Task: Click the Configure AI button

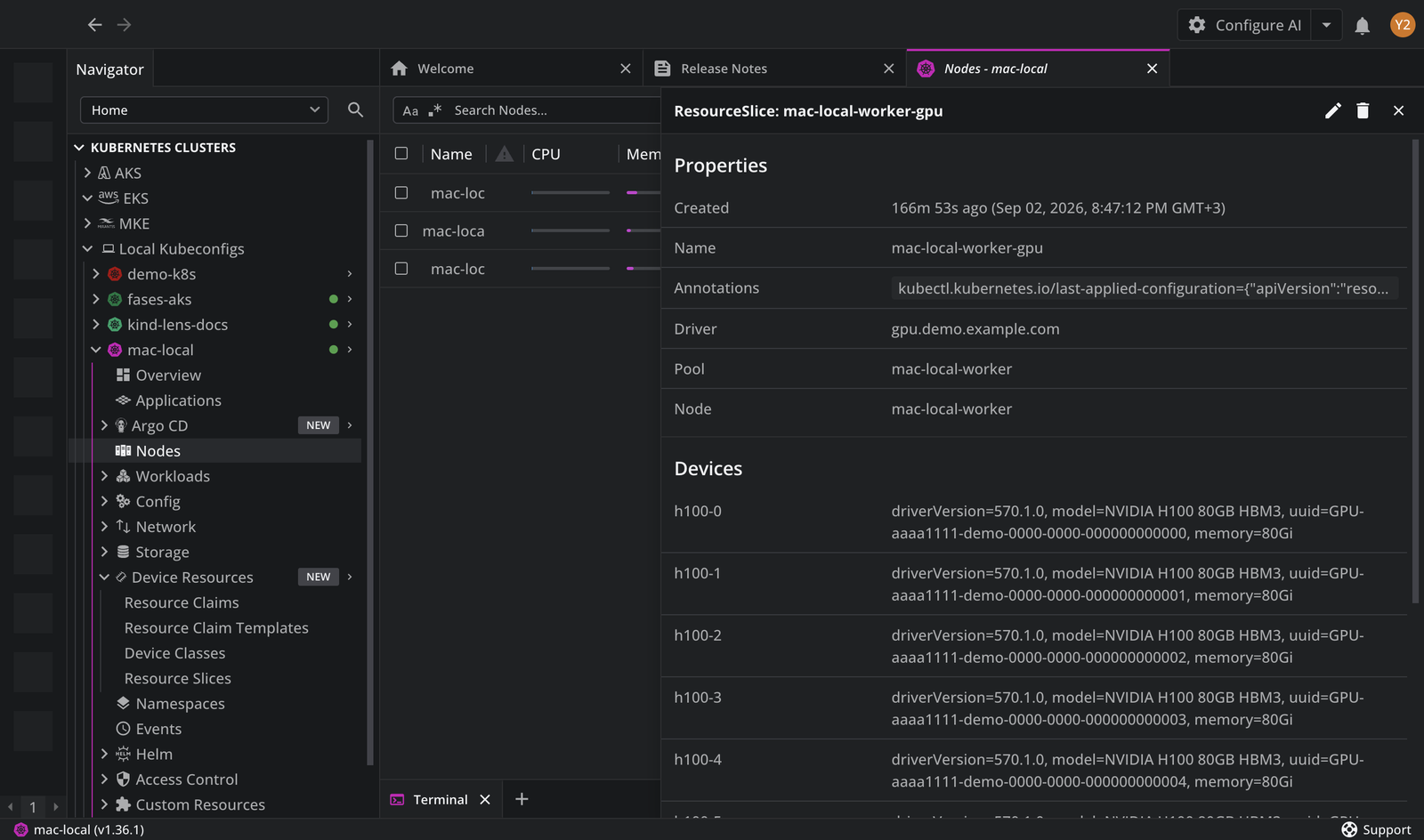Action: tap(1244, 25)
